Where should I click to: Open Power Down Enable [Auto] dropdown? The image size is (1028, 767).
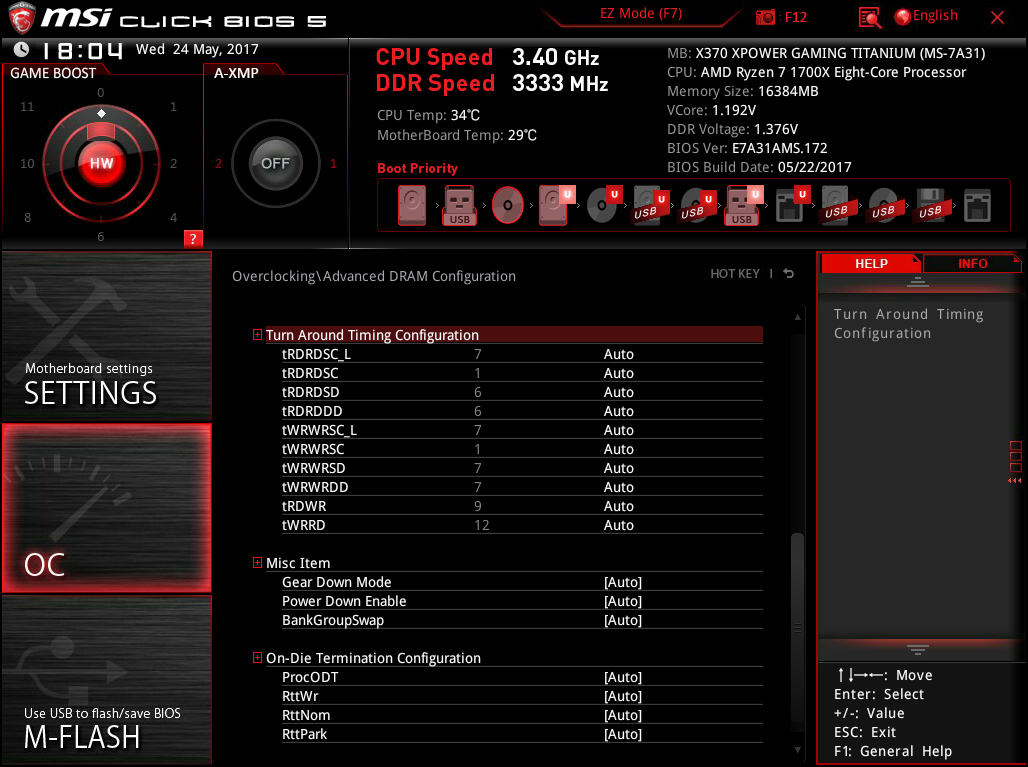click(623, 601)
